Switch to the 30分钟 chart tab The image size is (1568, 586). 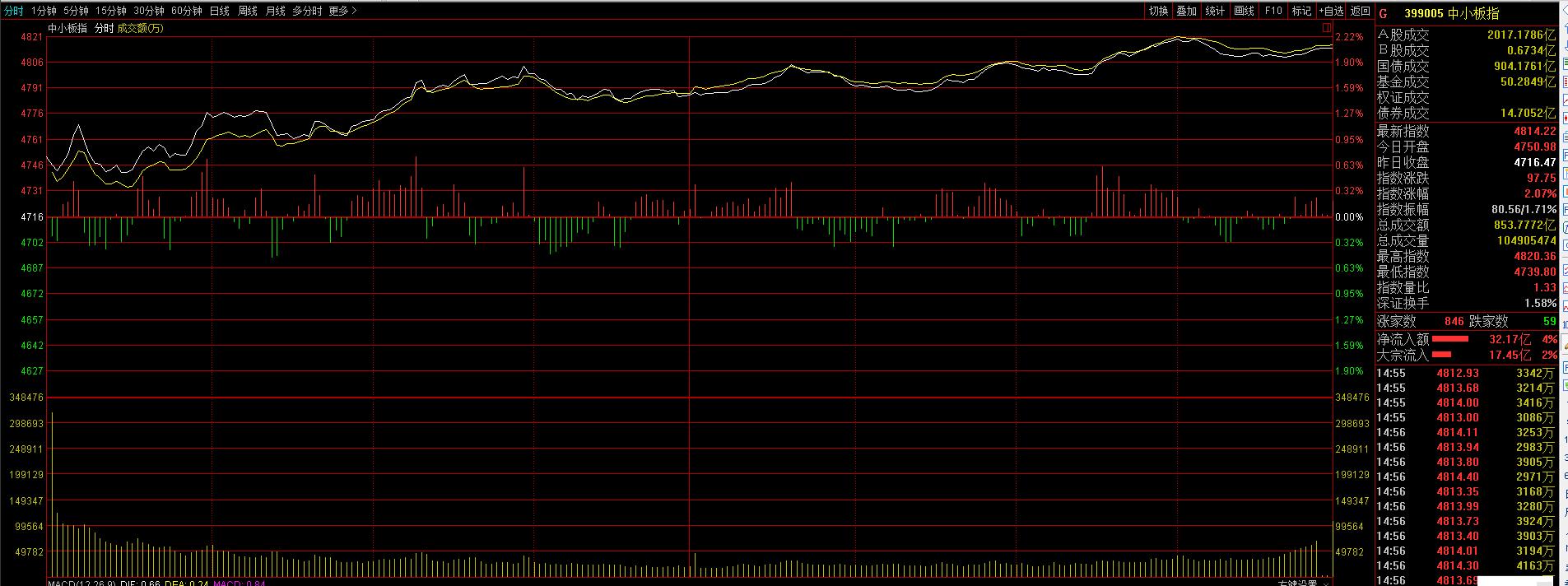coord(149,11)
